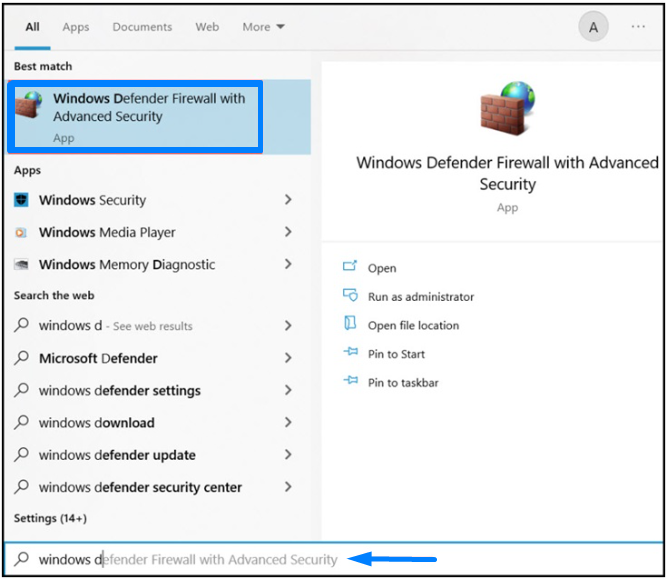This screenshot has width=666, height=581.
Task: Expand the More filter dropdown
Action: click(x=263, y=27)
